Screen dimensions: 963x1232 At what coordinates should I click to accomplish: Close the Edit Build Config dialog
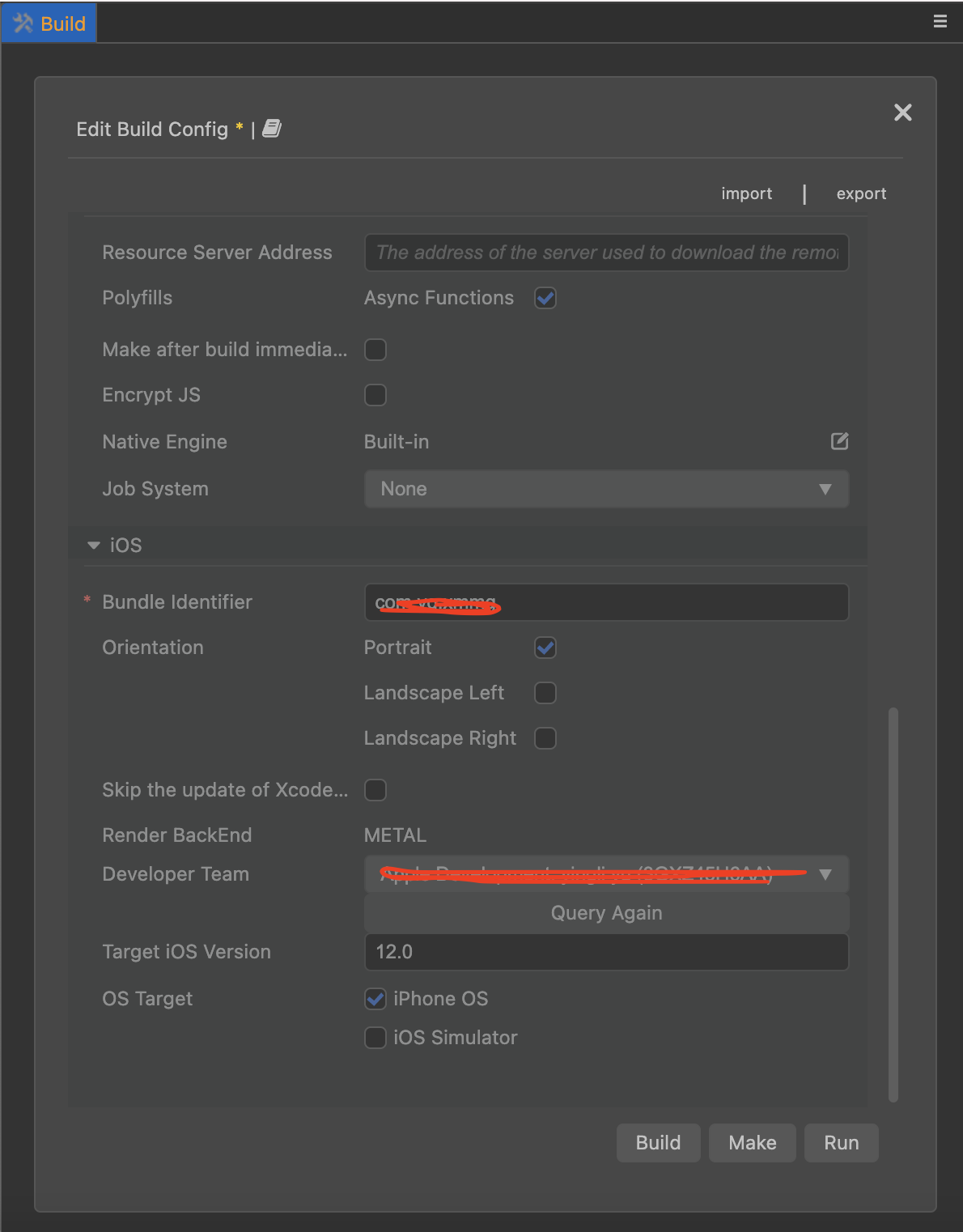point(902,113)
